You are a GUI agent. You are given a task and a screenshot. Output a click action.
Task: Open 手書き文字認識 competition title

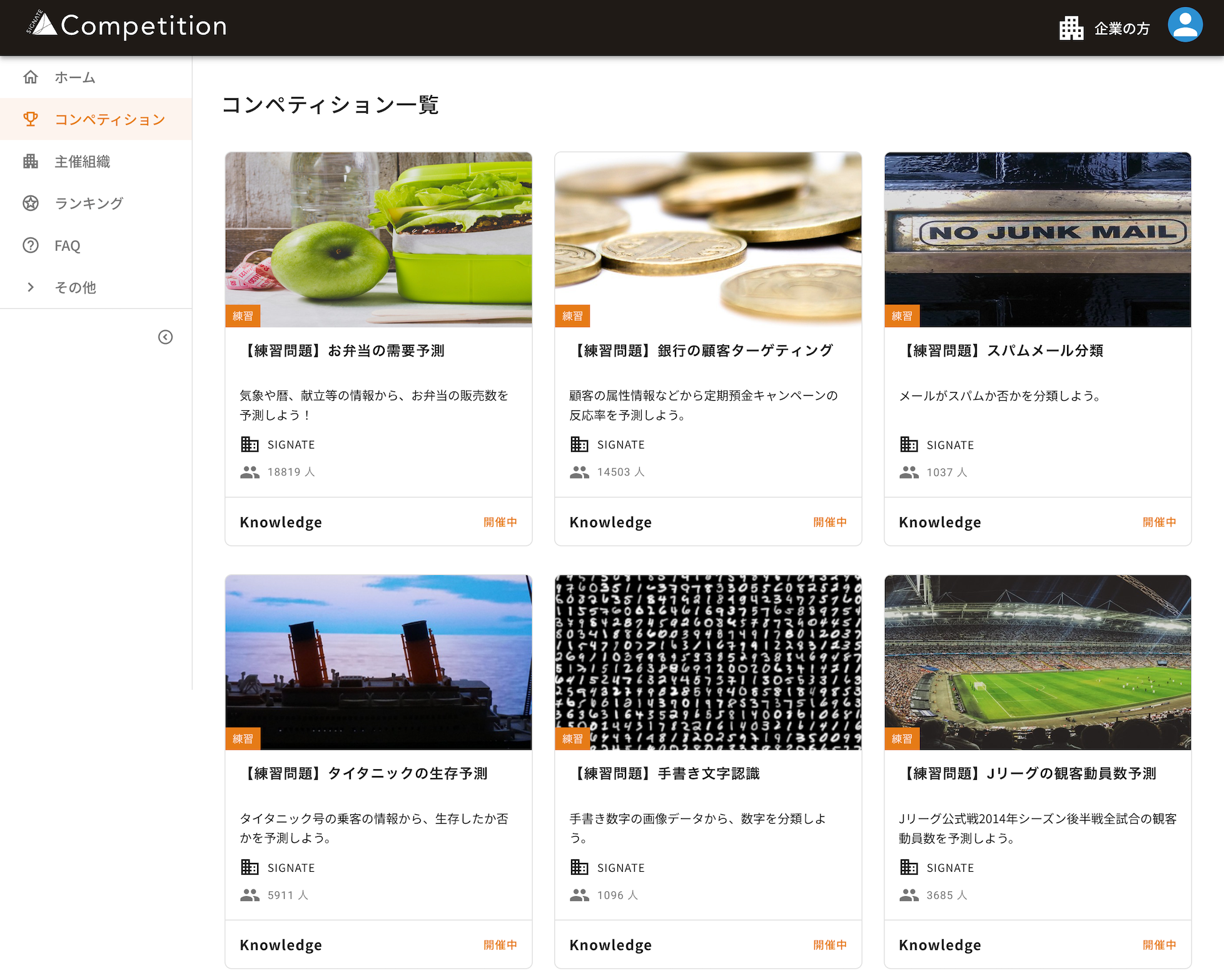665,774
